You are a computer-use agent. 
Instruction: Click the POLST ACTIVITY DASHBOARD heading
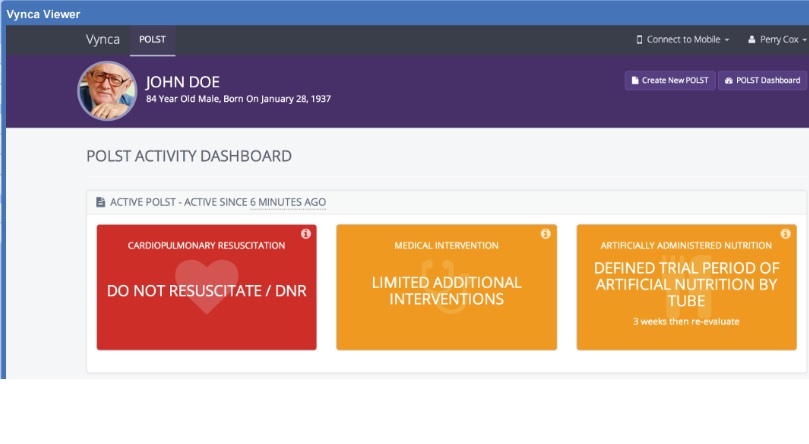189,156
